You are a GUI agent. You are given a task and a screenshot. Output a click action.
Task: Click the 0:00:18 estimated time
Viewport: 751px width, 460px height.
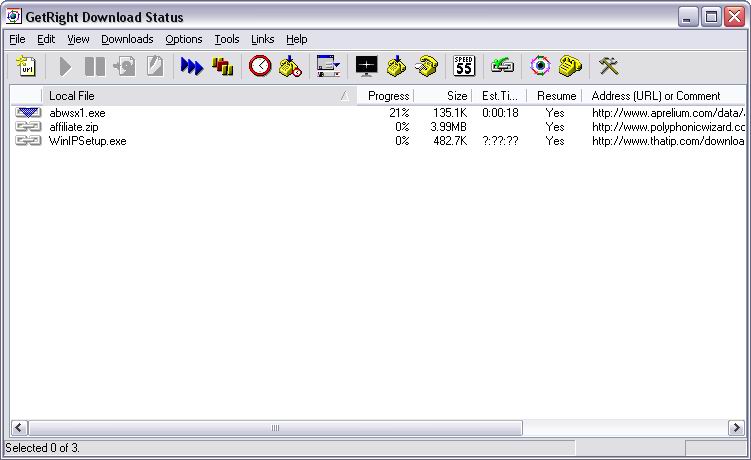click(x=500, y=113)
